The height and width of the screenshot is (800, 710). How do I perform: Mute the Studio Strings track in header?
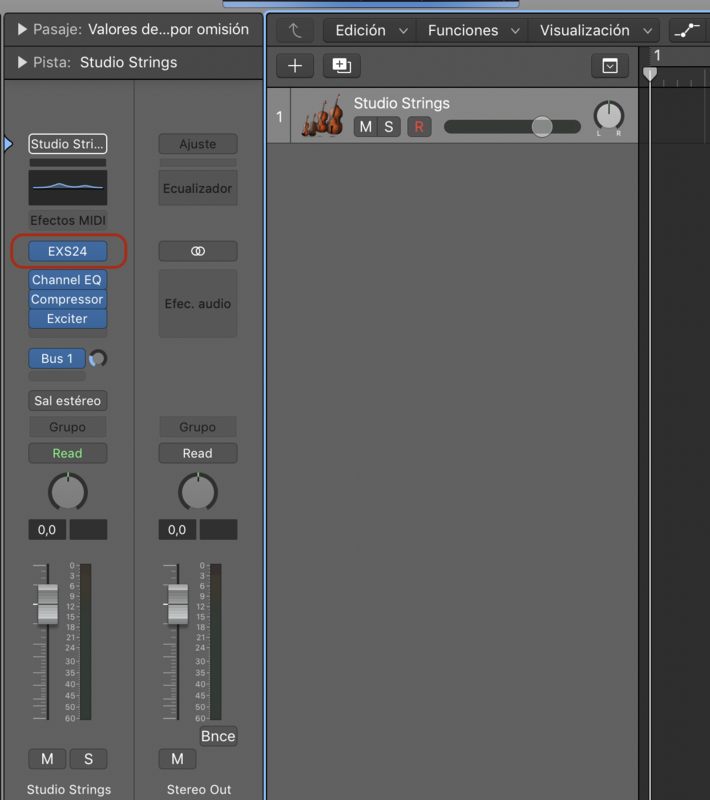pyautogui.click(x=365, y=127)
